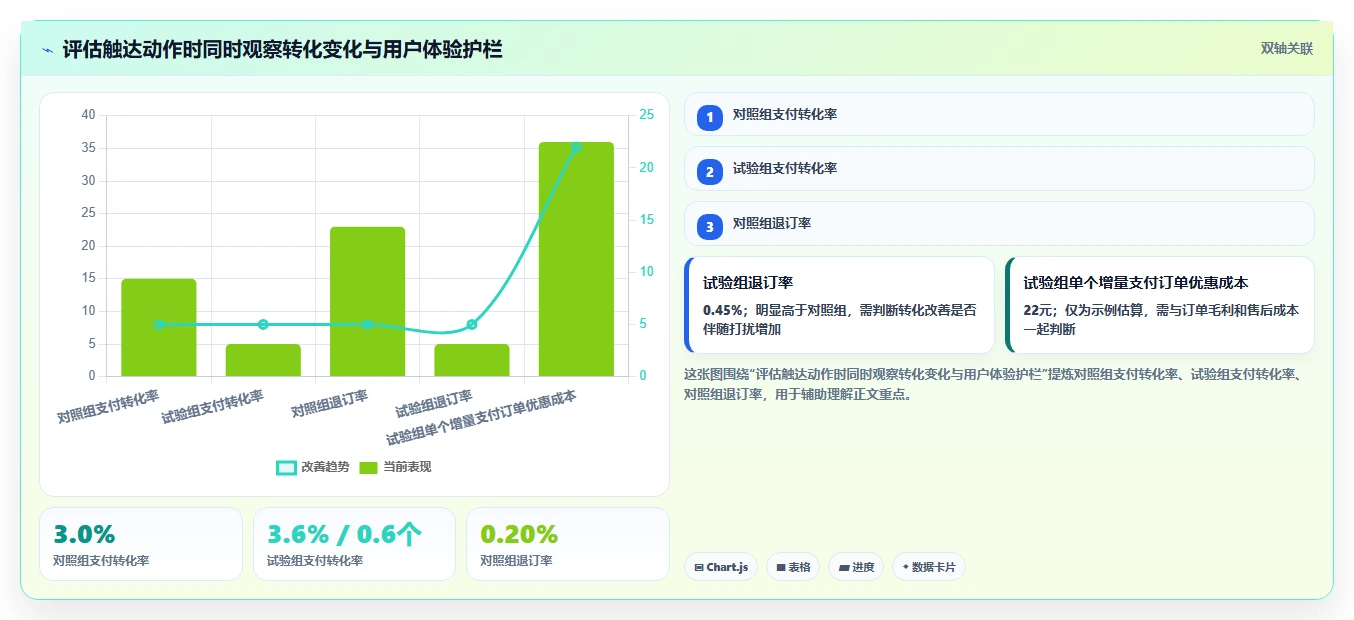
Task: Click the 试验组退订率 info card
Action: tap(839, 305)
